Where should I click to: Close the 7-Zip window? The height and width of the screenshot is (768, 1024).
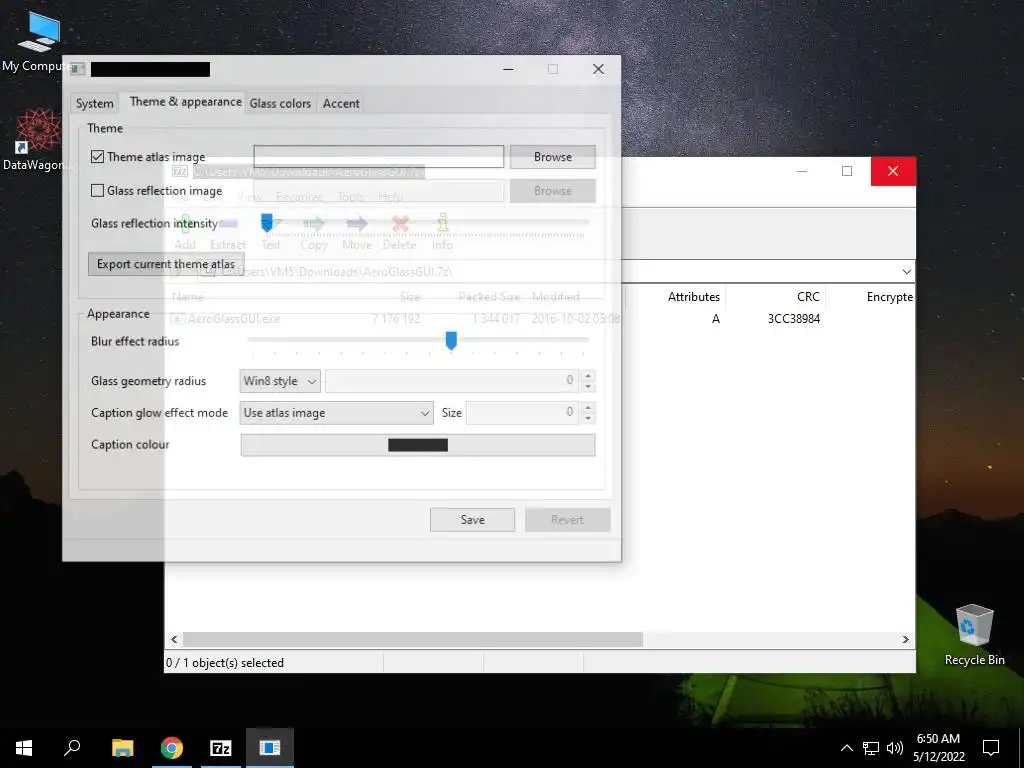[x=893, y=171]
